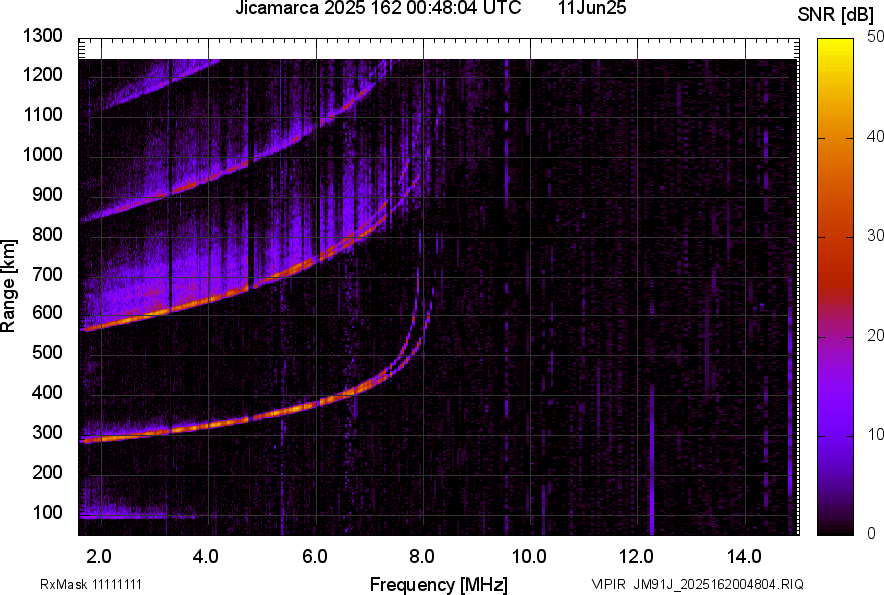Click the range tick label 400
The width and height of the screenshot is (884, 595).
[47, 392]
